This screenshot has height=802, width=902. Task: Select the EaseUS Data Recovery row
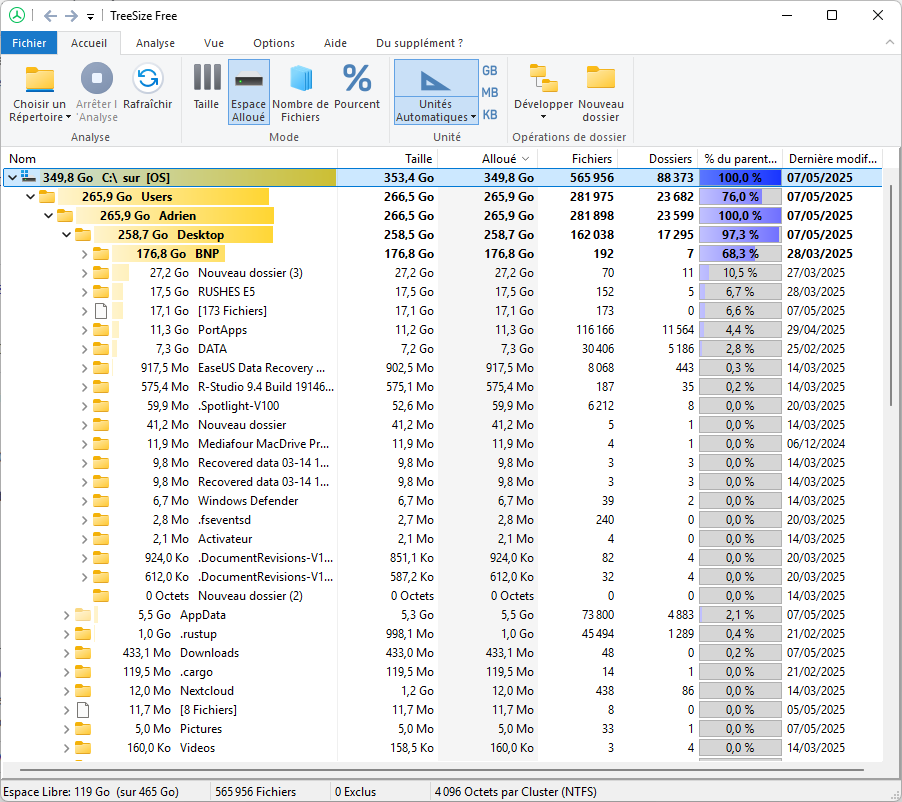[442, 368]
